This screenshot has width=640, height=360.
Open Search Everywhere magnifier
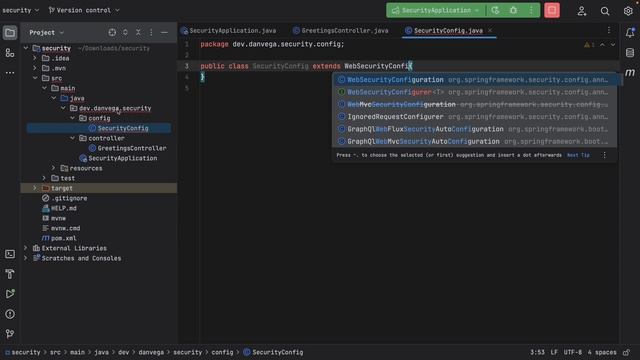[x=605, y=11]
